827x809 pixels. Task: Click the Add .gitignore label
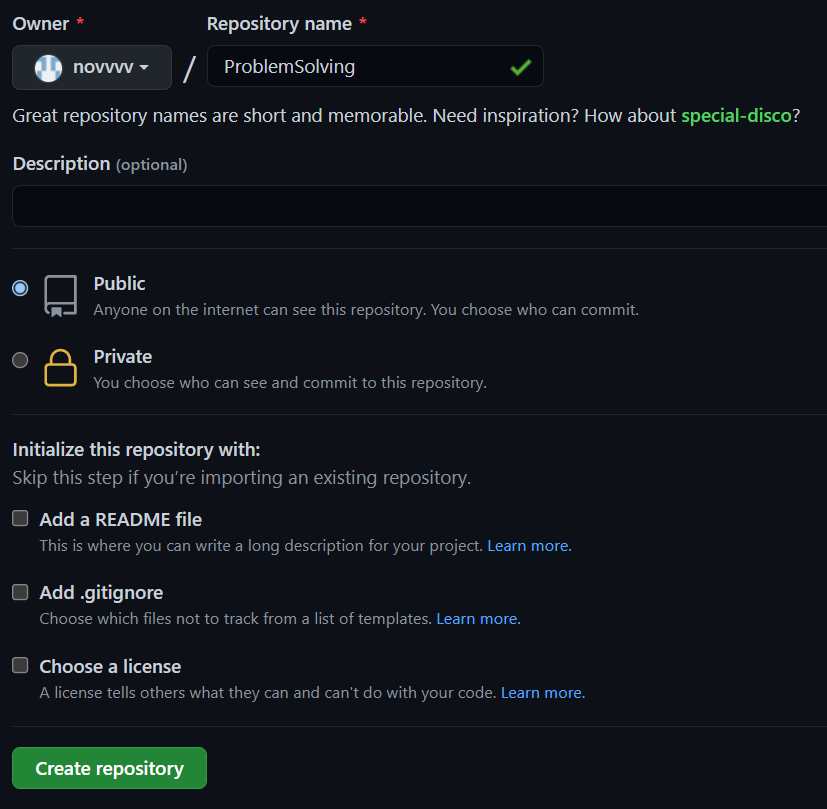pyautogui.click(x=101, y=593)
